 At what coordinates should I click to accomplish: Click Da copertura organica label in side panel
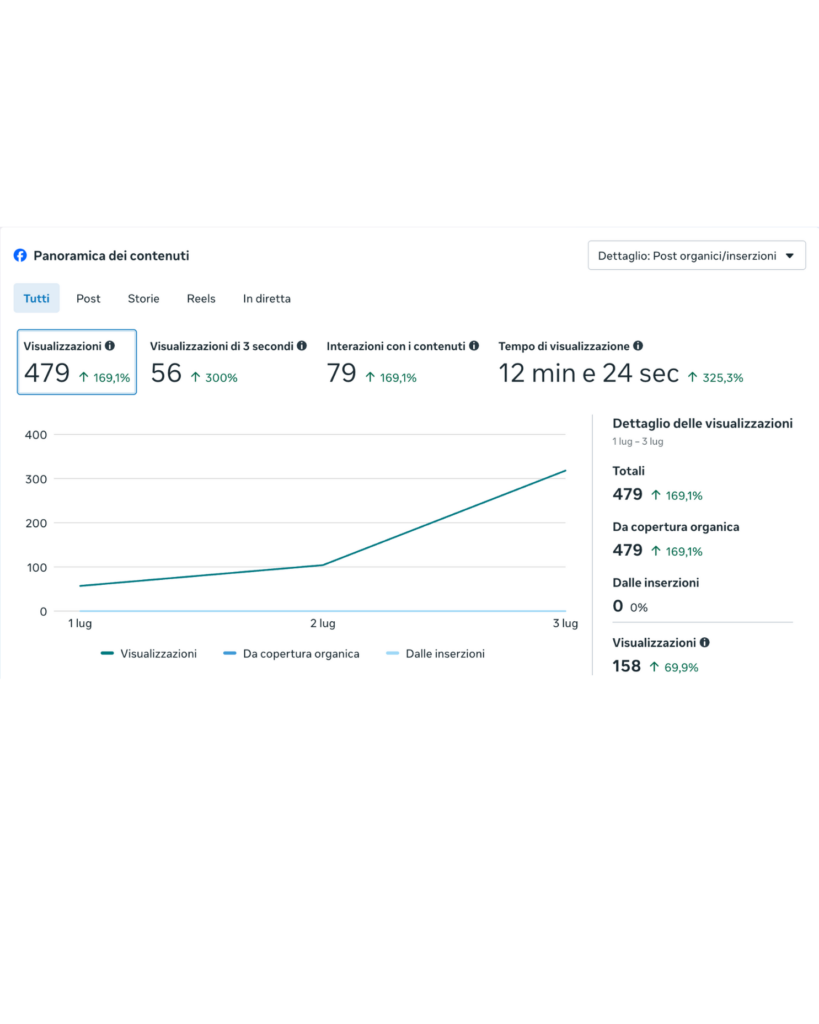click(676, 527)
